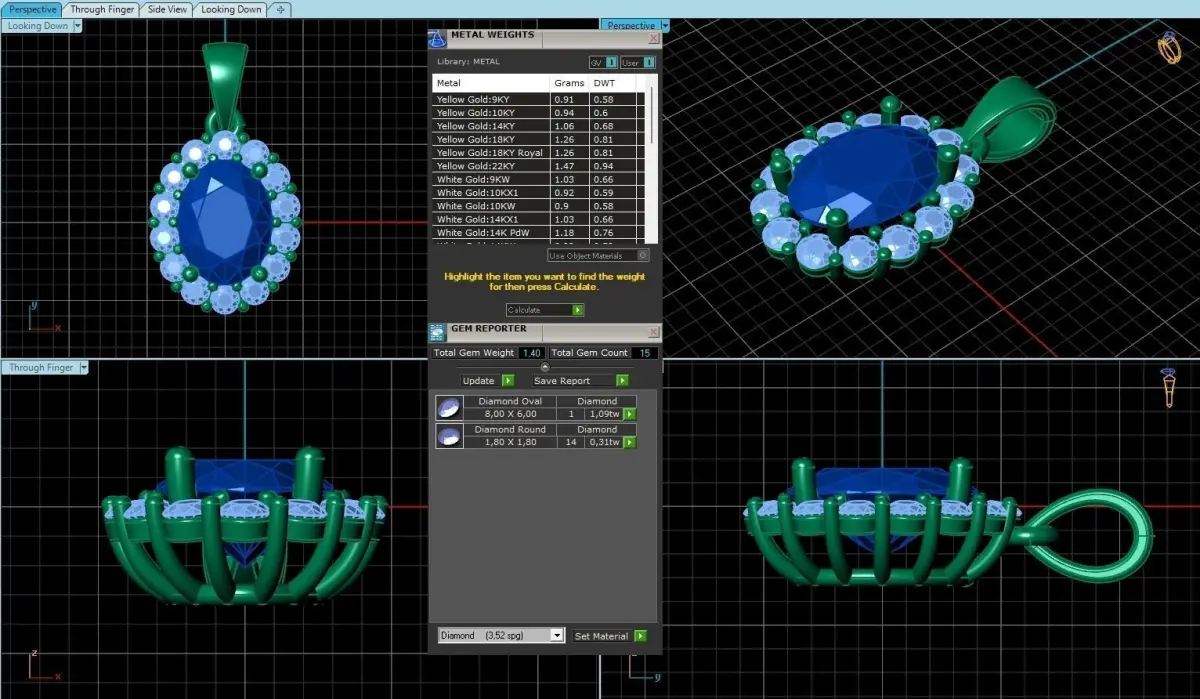Add a new viewport tab
Viewport: 1200px width, 699px height.
(281, 9)
